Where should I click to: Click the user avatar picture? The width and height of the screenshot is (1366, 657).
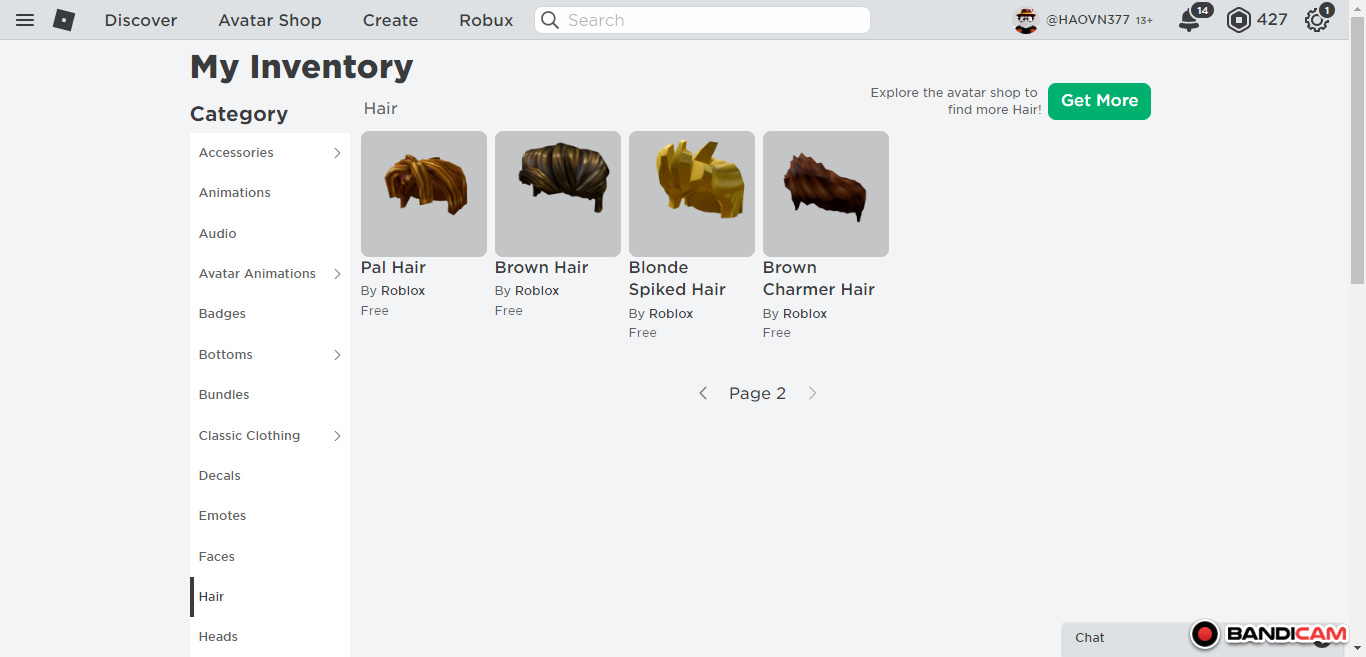point(1026,20)
